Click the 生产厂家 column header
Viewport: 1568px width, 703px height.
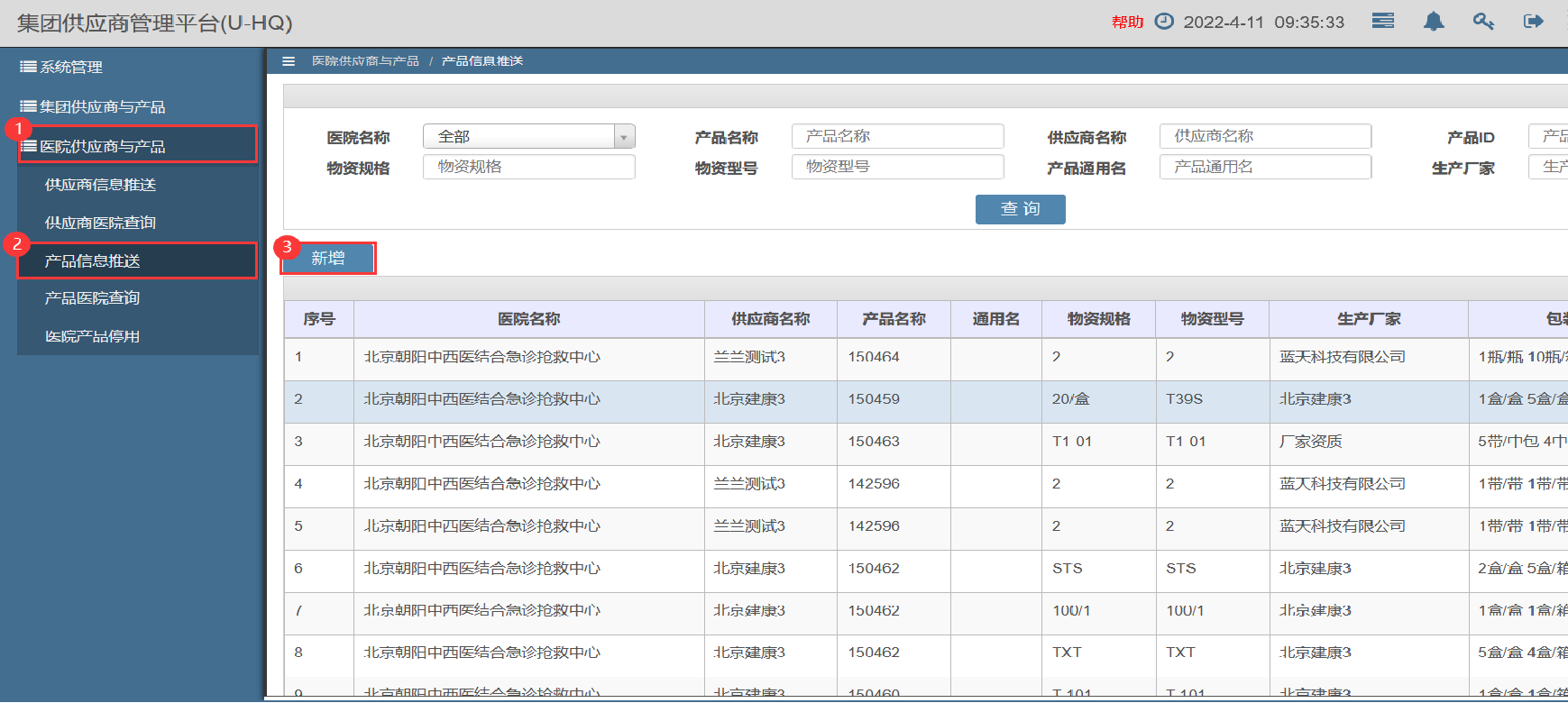[1369, 319]
